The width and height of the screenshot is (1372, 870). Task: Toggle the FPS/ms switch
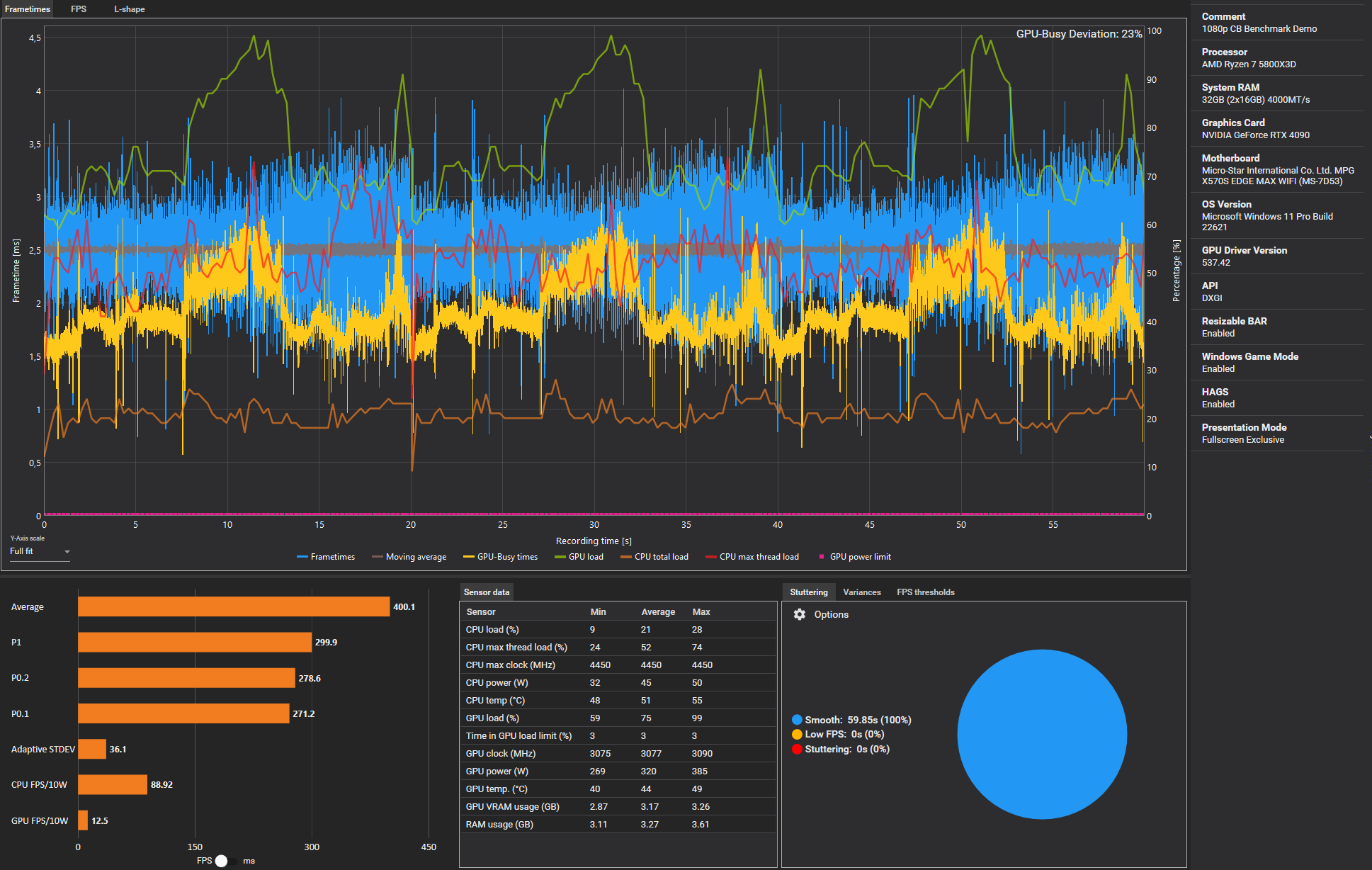(x=226, y=861)
